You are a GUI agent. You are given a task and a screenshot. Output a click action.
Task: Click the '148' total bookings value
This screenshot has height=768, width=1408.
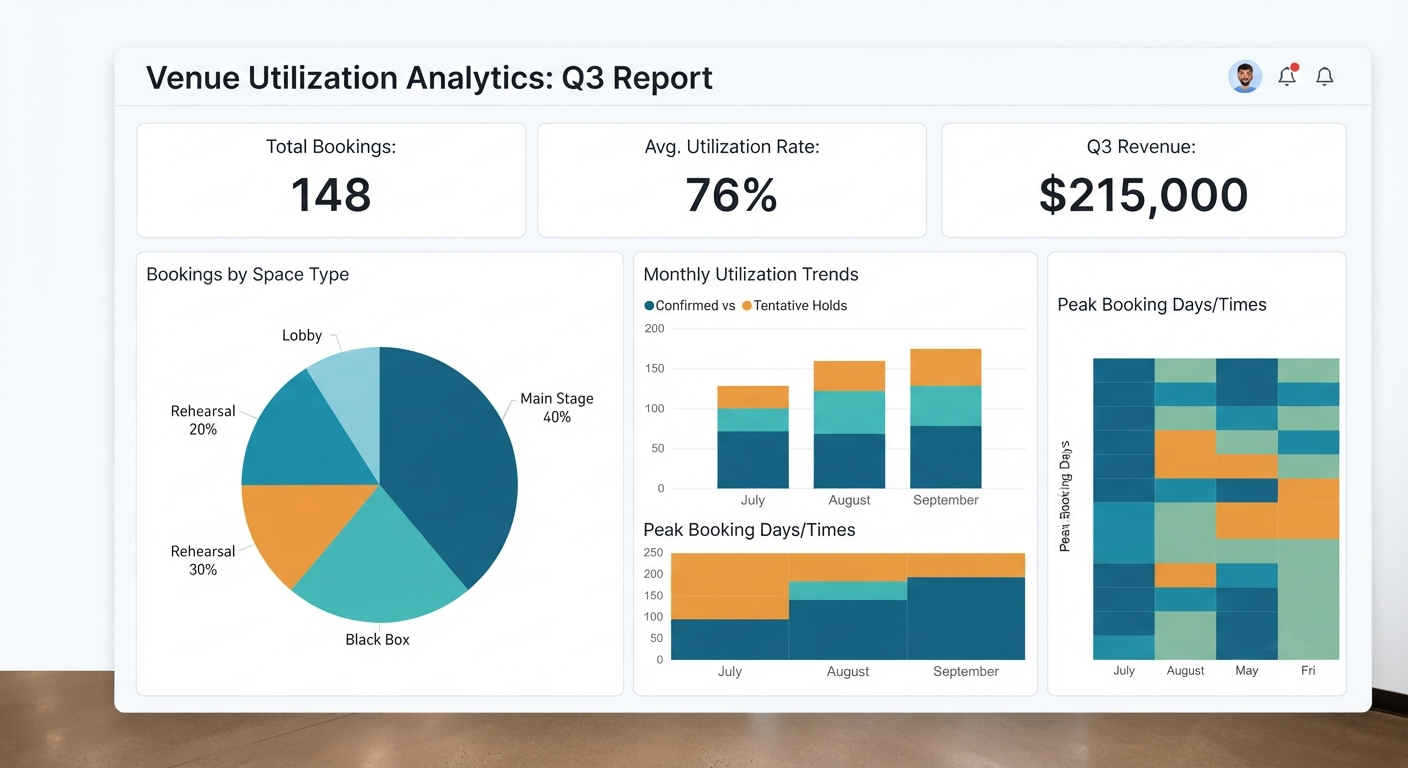pyautogui.click(x=331, y=195)
